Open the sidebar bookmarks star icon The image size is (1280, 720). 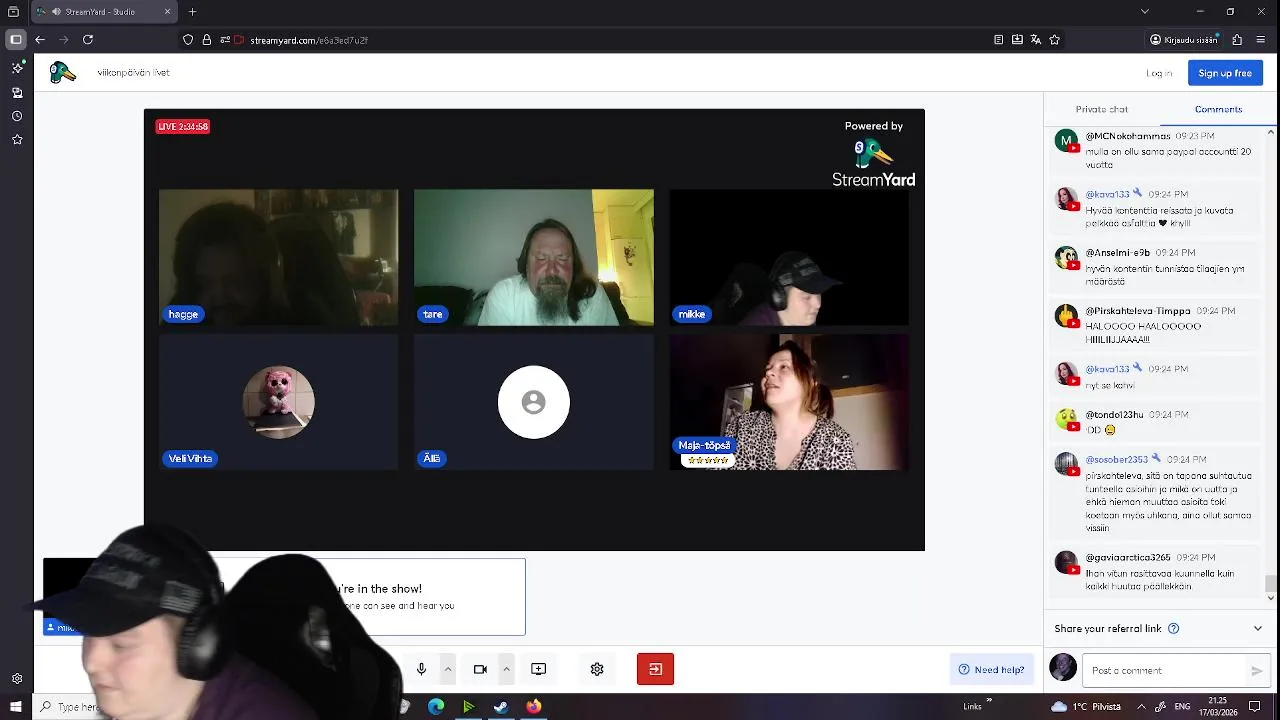pyautogui.click(x=17, y=140)
